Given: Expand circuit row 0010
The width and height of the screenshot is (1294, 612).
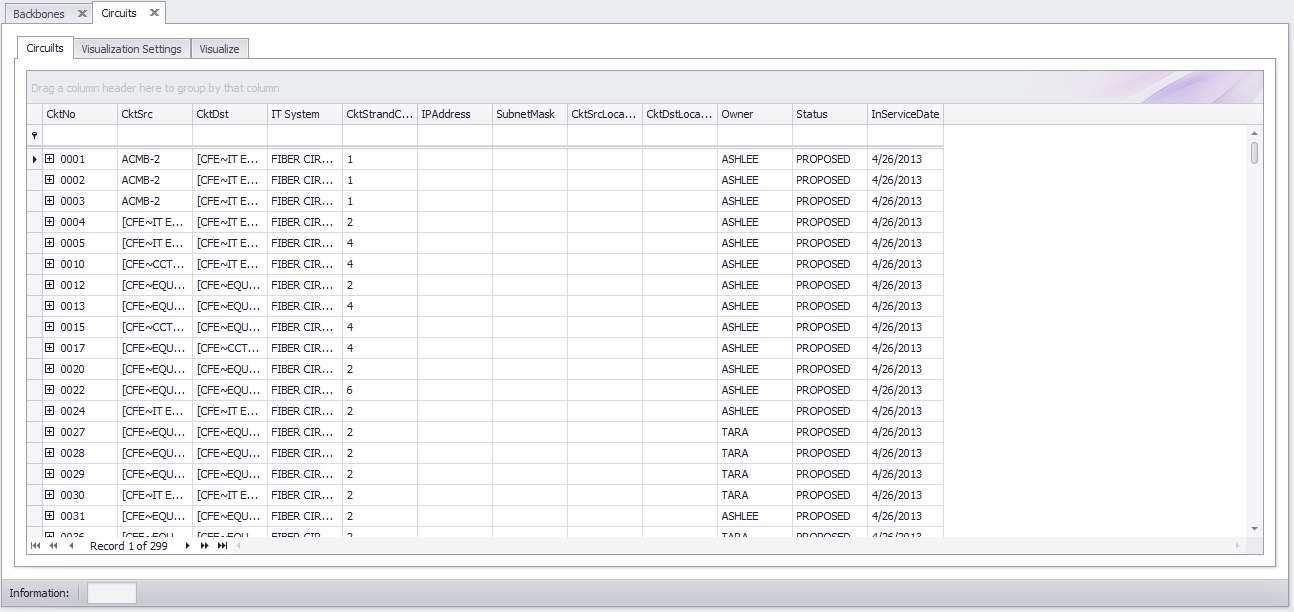Looking at the screenshot, I should point(50,264).
